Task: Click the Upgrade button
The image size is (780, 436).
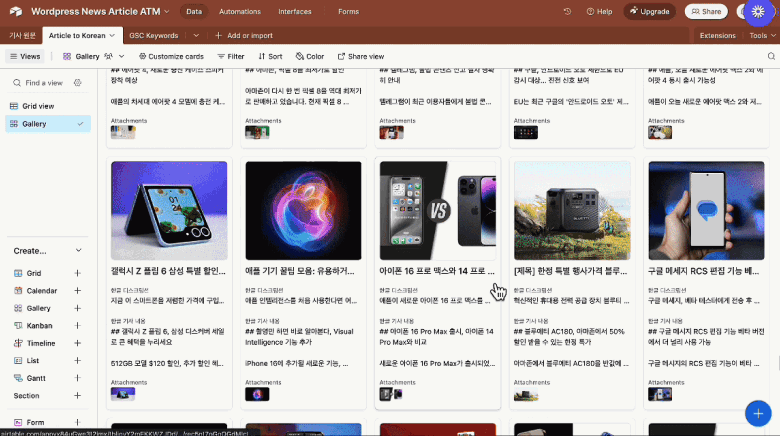Action: click(648, 12)
